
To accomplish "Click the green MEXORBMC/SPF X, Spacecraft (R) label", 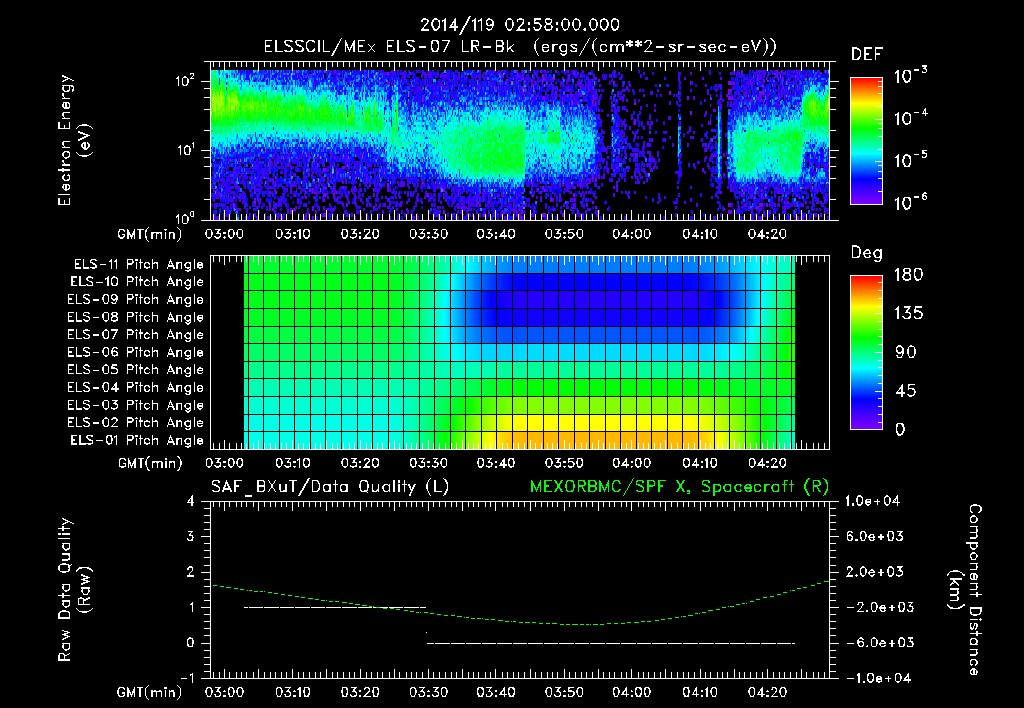I will point(679,487).
